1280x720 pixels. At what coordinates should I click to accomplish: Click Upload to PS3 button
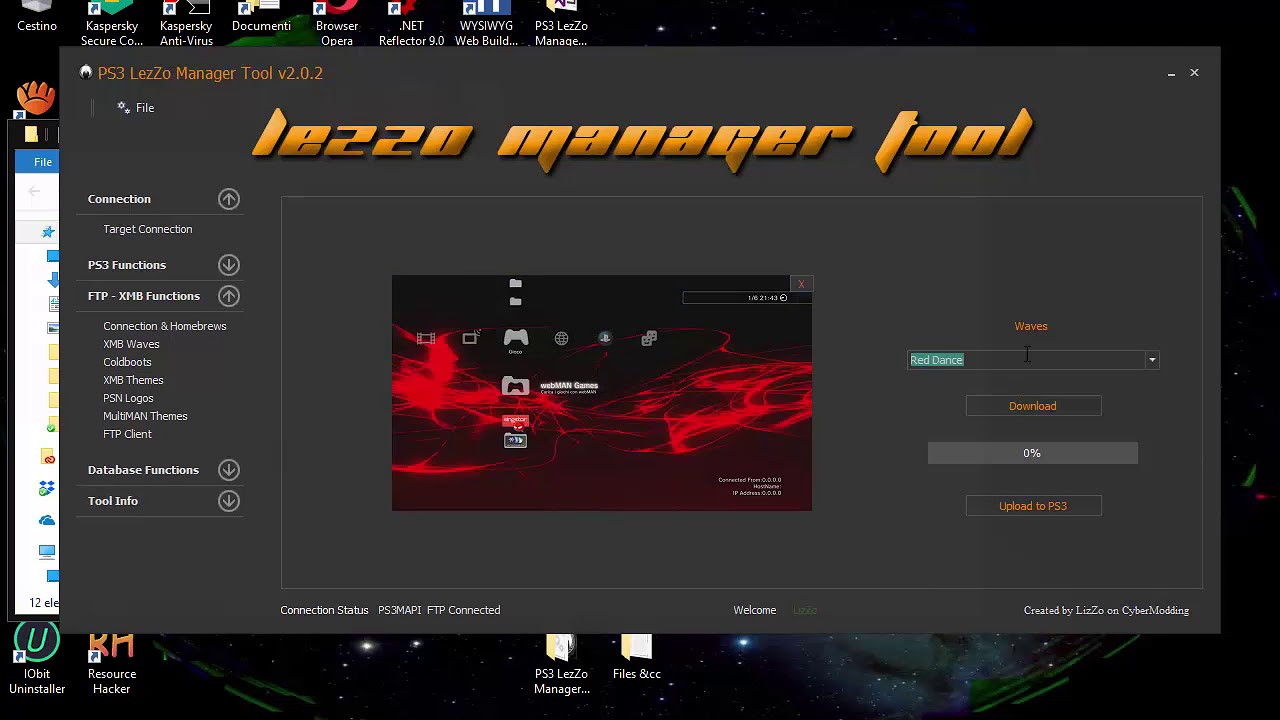(1033, 506)
